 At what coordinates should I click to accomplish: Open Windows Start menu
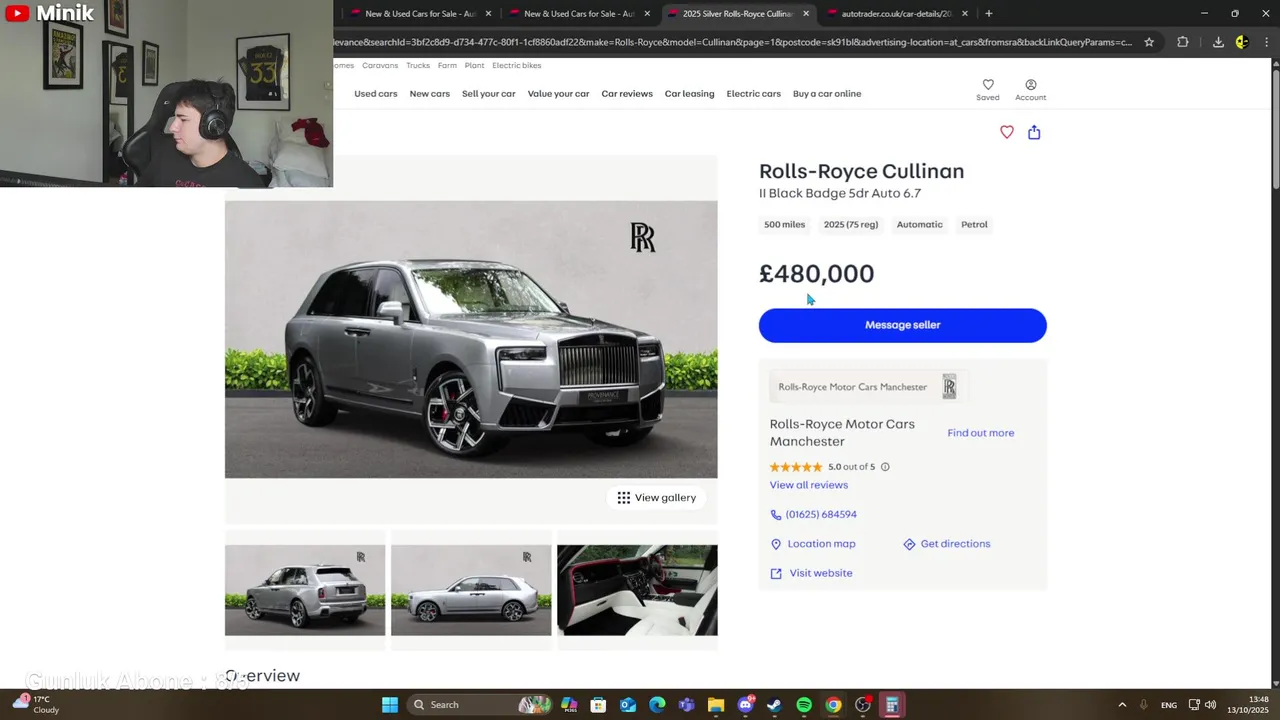390,705
